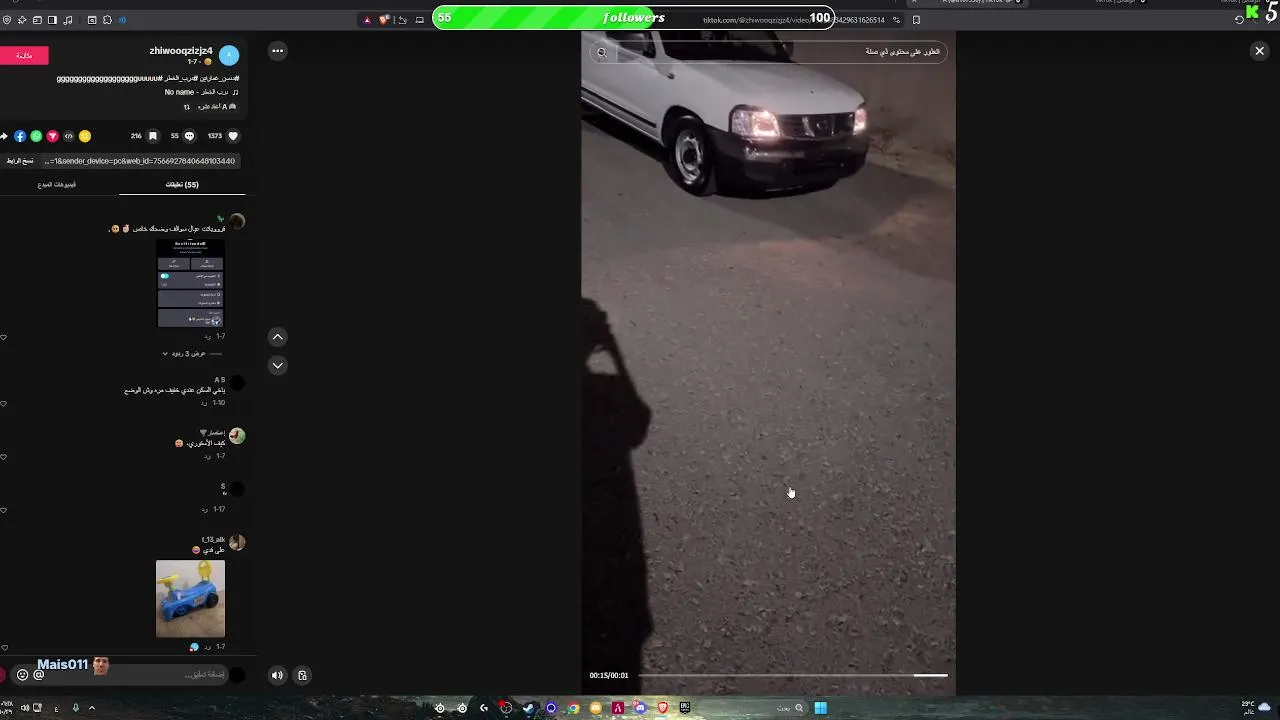1280x720 pixels.
Task: Click the yellow repost share icon
Action: click(x=85, y=136)
